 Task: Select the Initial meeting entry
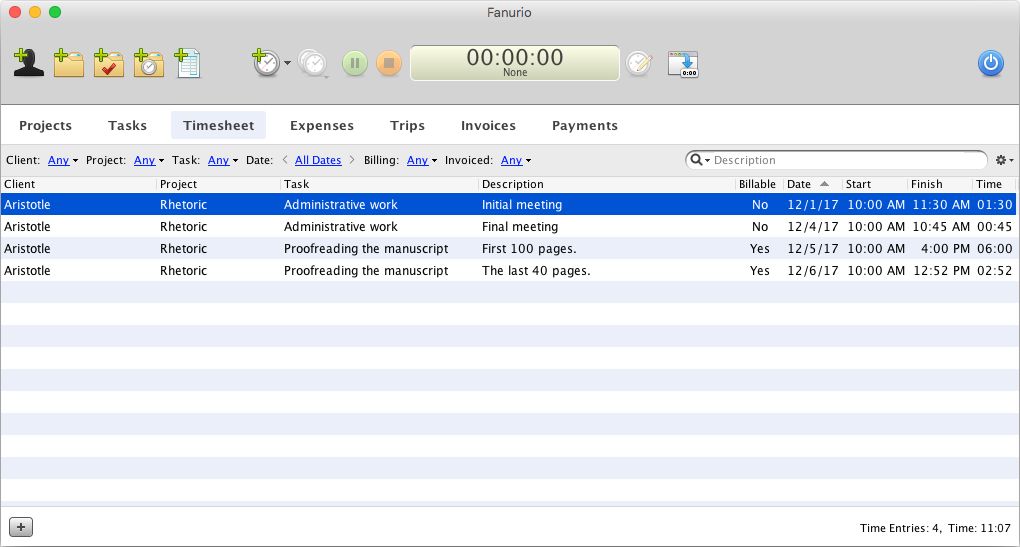(509, 204)
